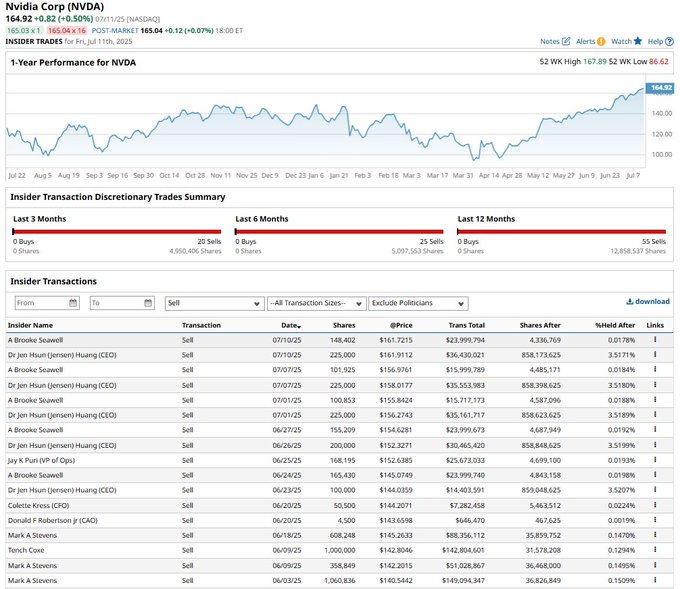
Task: Open links menu for Colette Kress row
Action: click(x=655, y=505)
